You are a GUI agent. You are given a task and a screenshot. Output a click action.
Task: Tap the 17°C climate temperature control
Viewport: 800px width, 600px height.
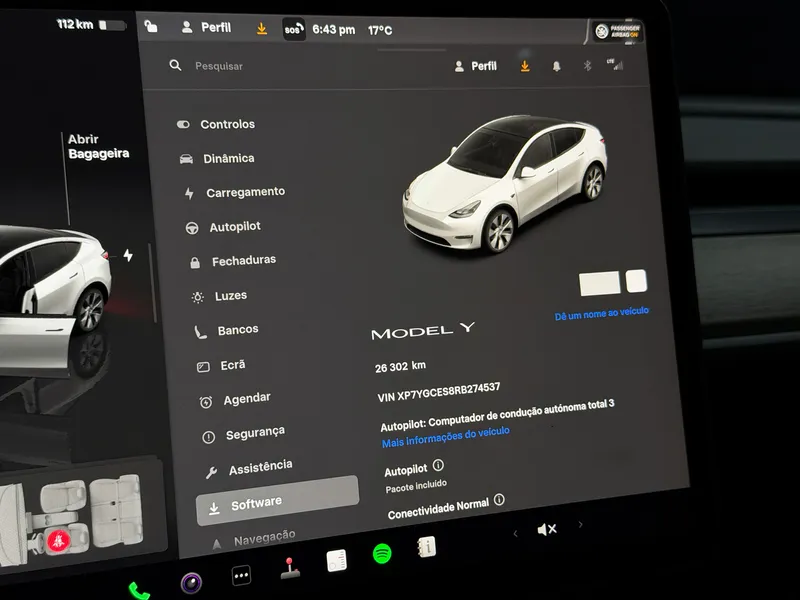(x=380, y=30)
